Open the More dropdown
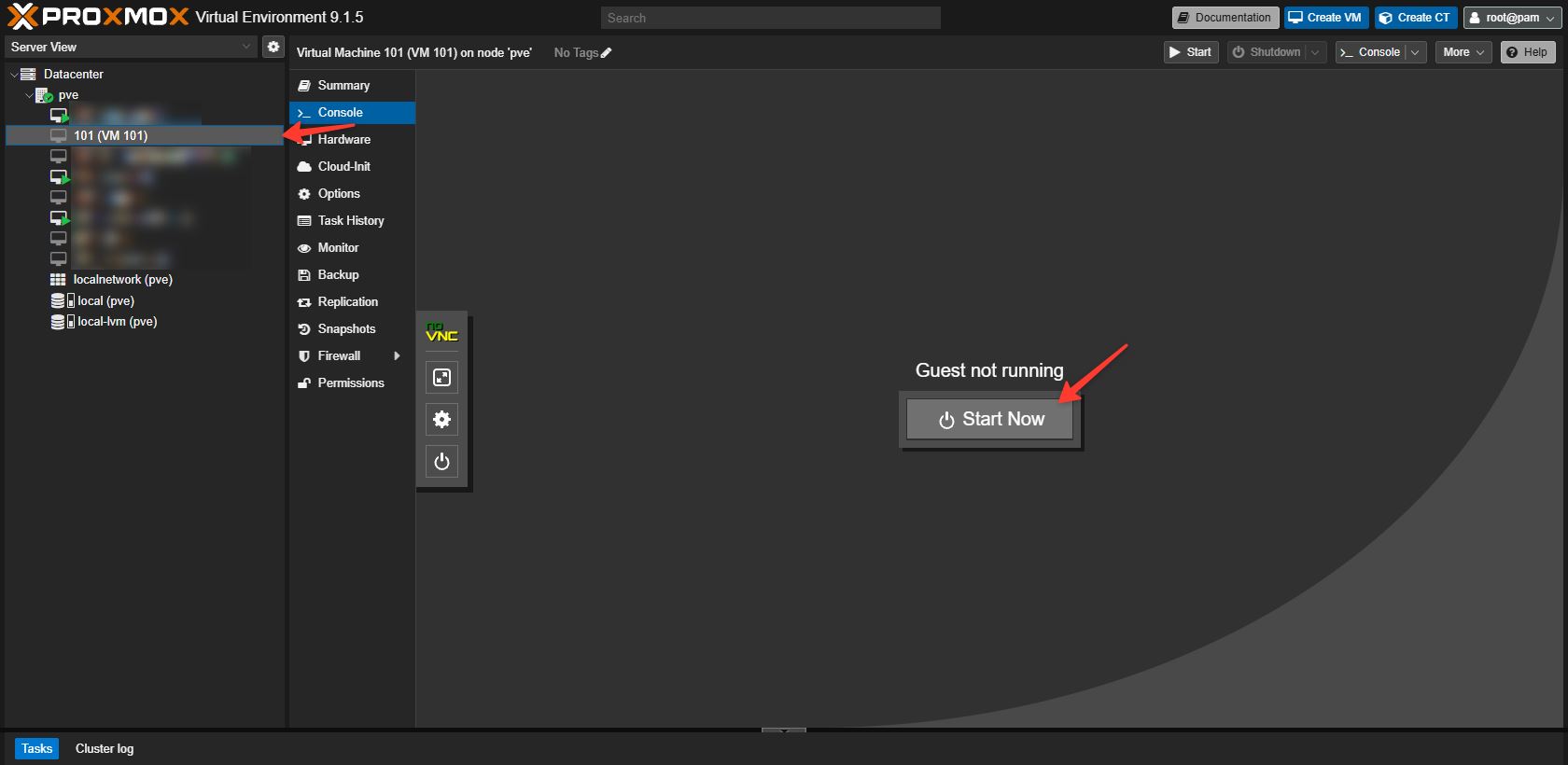This screenshot has width=1568, height=765. point(1463,52)
